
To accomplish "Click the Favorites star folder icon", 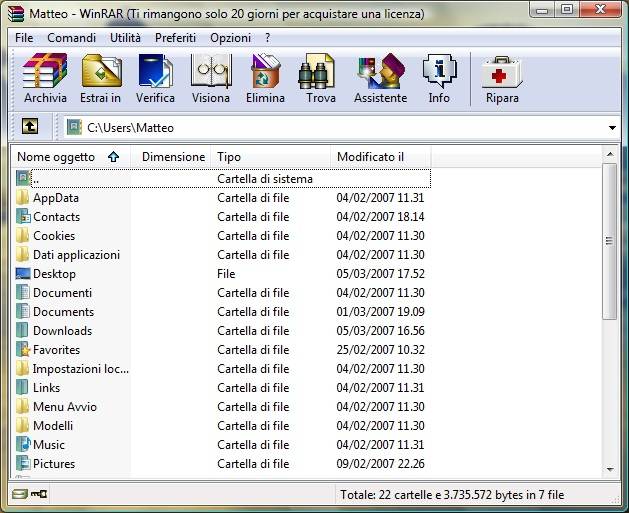I will pyautogui.click(x=23, y=349).
